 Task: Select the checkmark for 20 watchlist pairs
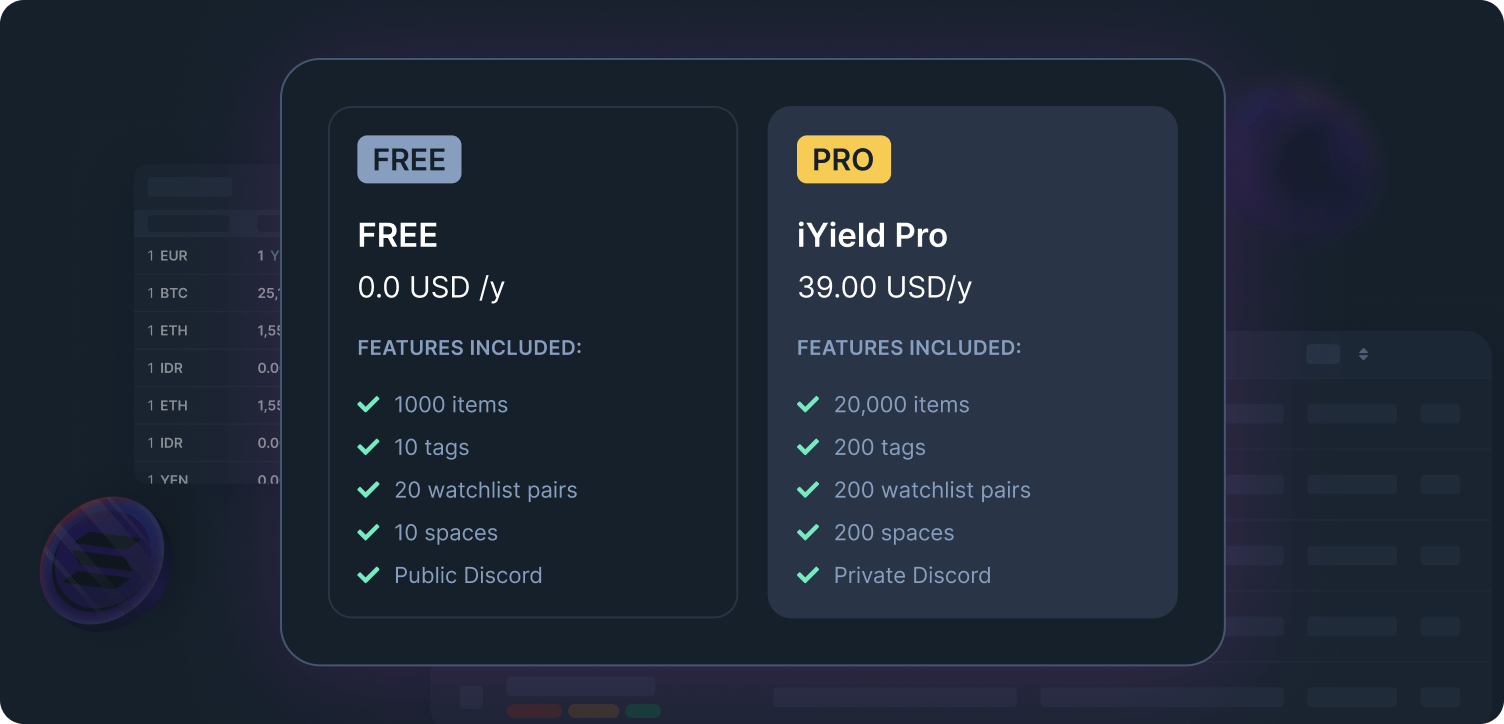point(368,490)
